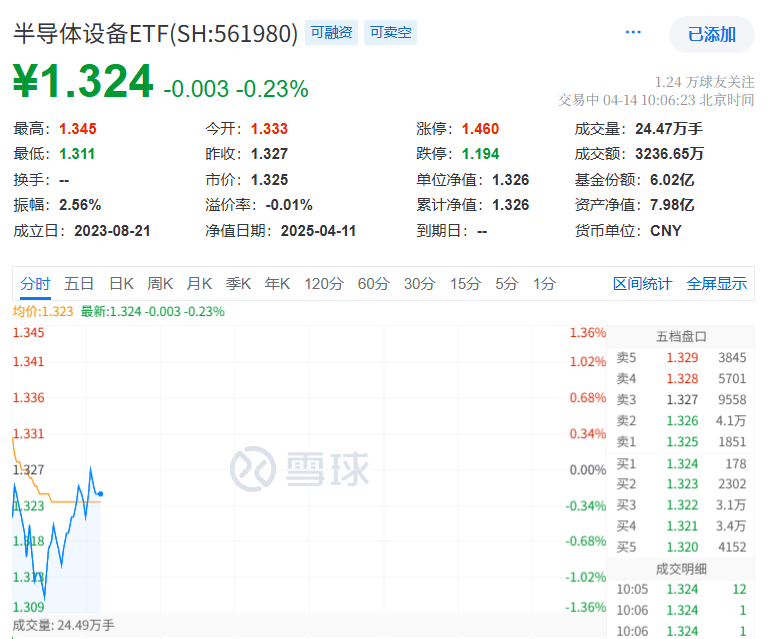779x639 pixels.
Task: Click the 振幅 value 2.56%
Action: click(x=80, y=205)
